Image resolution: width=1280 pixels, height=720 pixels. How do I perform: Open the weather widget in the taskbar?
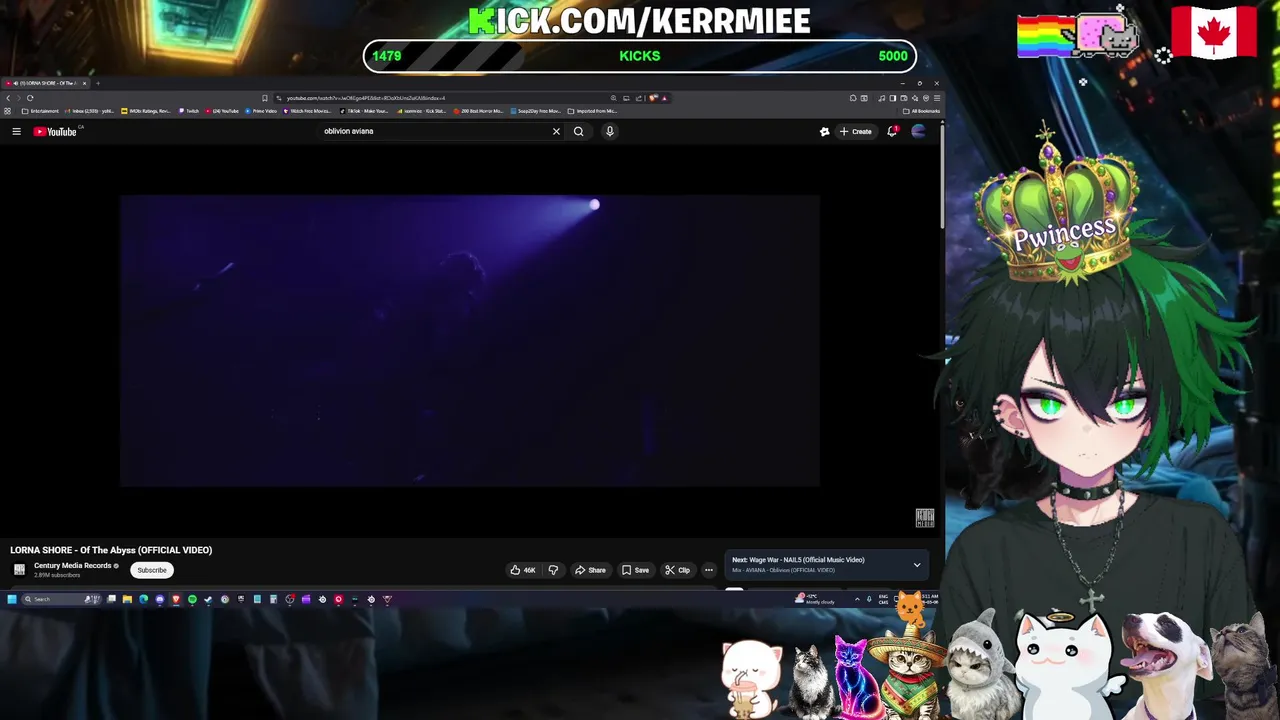(814, 599)
